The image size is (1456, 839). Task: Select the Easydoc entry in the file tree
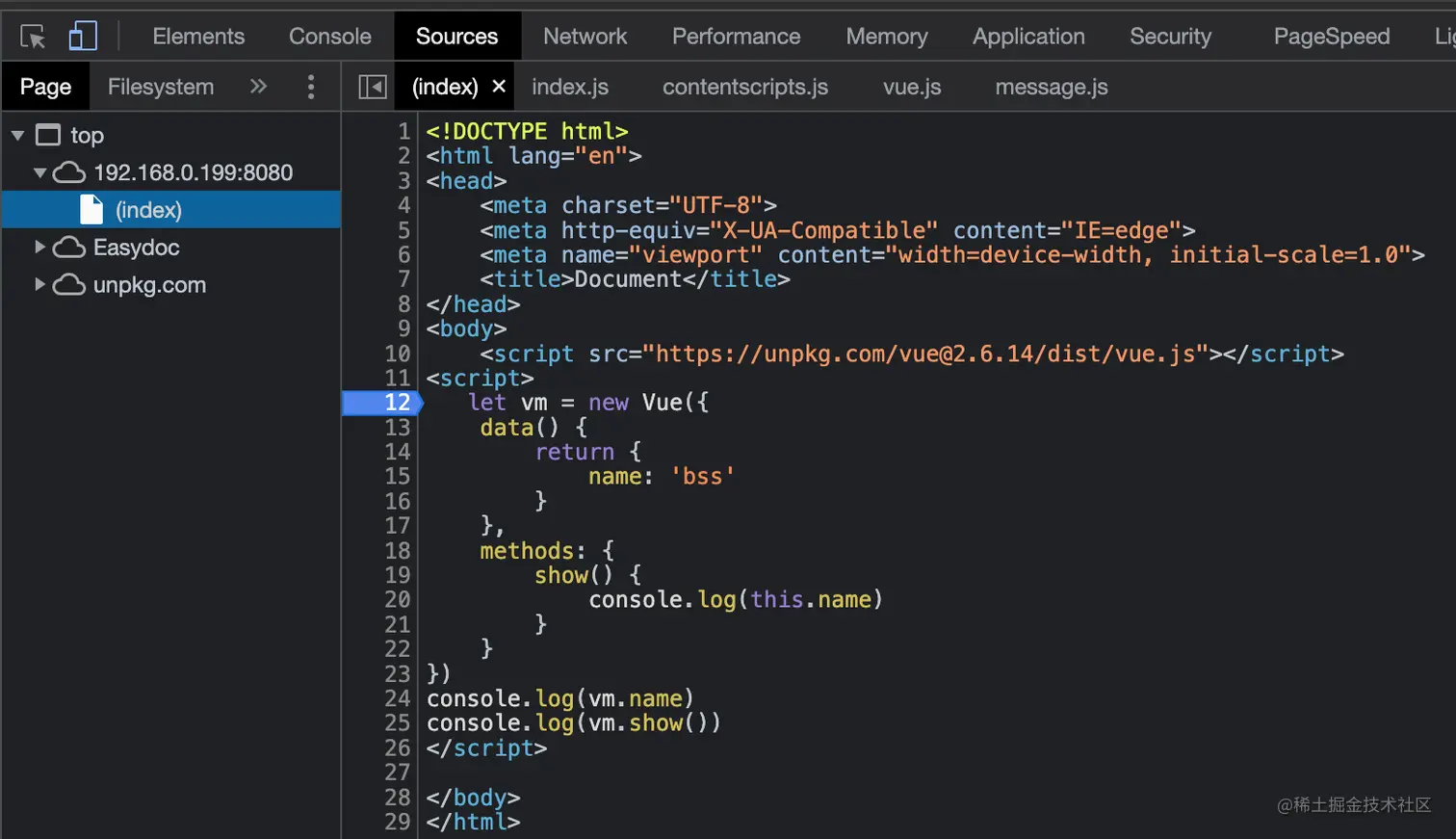[136, 248]
